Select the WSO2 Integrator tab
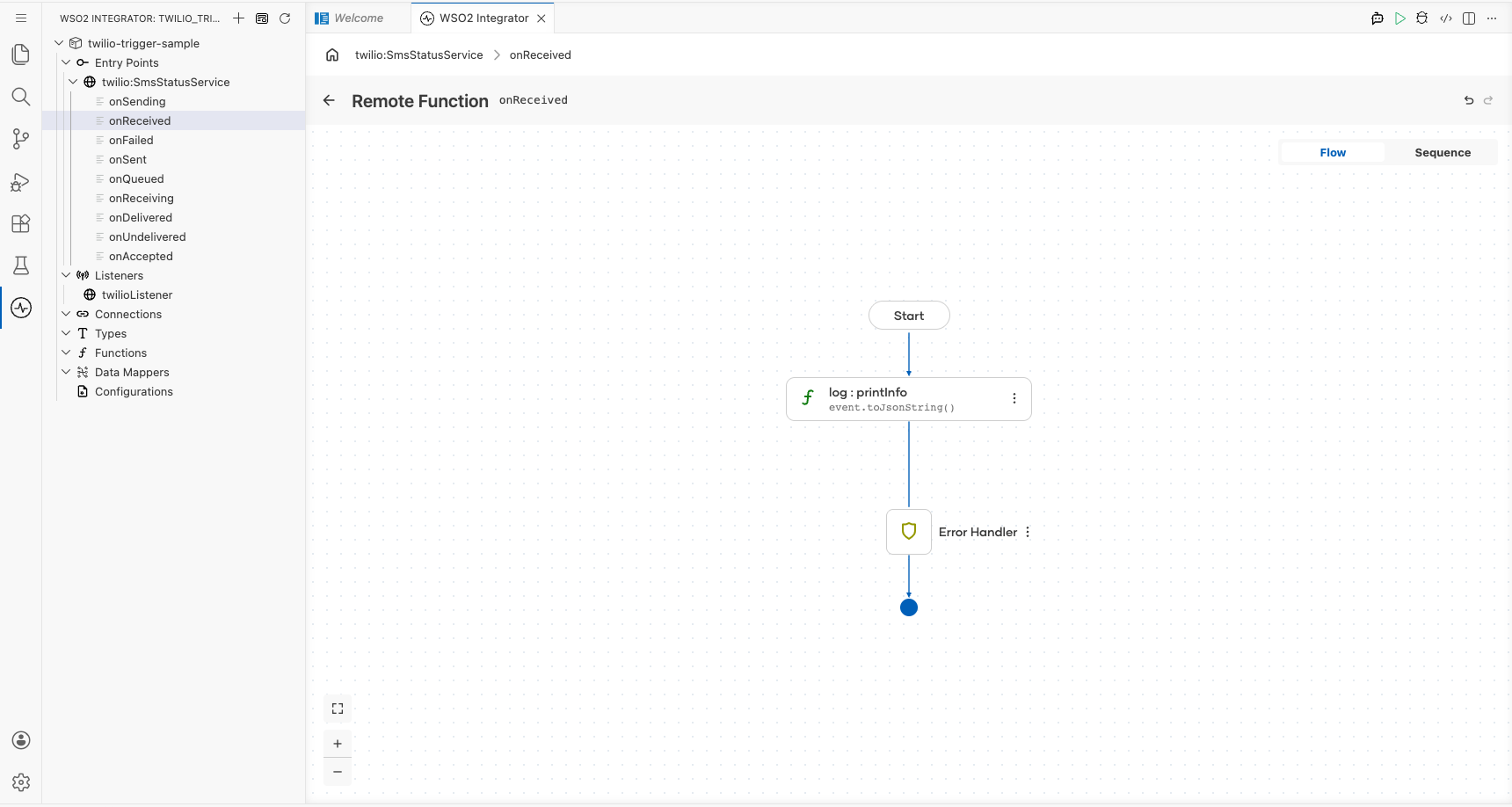This screenshot has height=807, width=1512. pyautogui.click(x=483, y=18)
